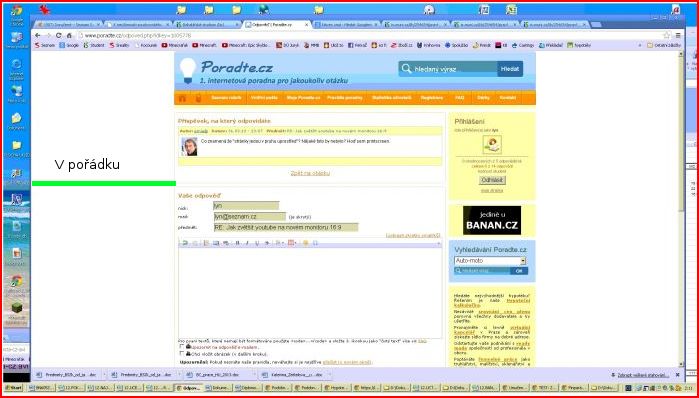Tick the insert image in next step checkbox

(181, 353)
